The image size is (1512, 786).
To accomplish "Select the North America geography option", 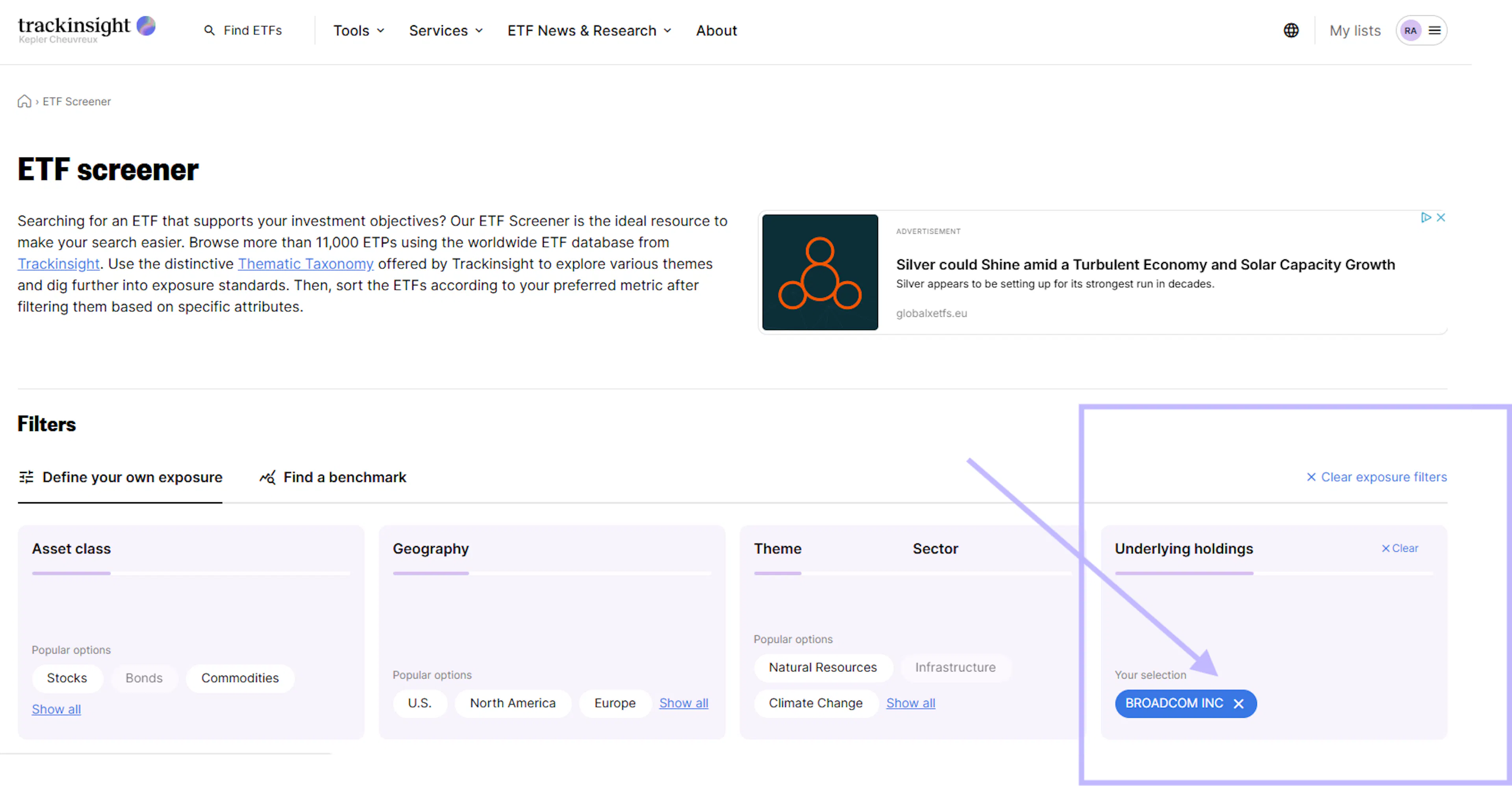I will (512, 703).
